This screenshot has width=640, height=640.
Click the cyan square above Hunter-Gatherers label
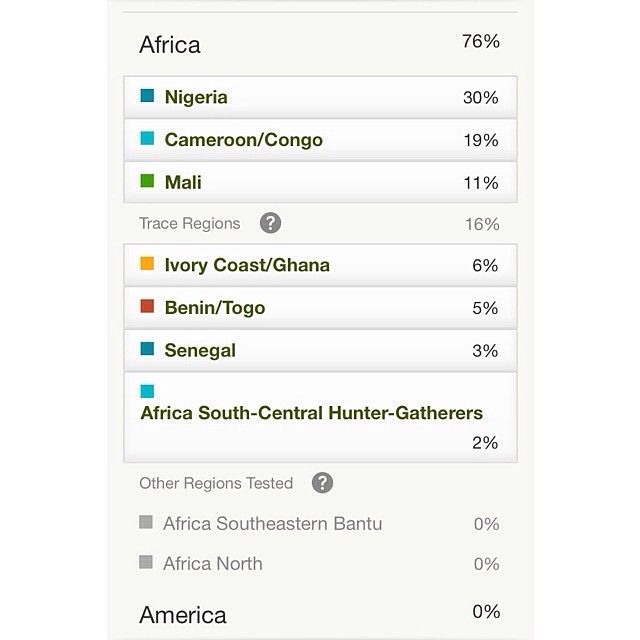(x=147, y=391)
